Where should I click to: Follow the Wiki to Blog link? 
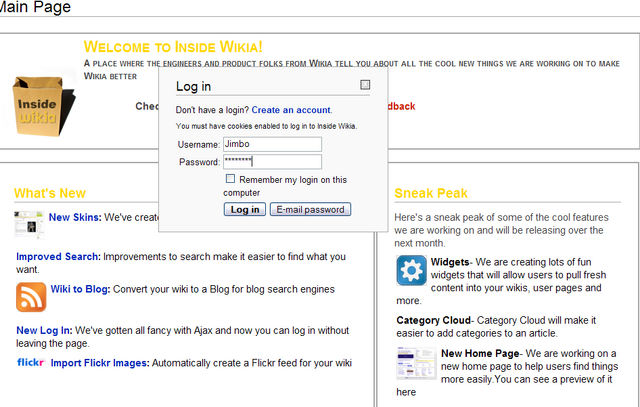pos(80,289)
